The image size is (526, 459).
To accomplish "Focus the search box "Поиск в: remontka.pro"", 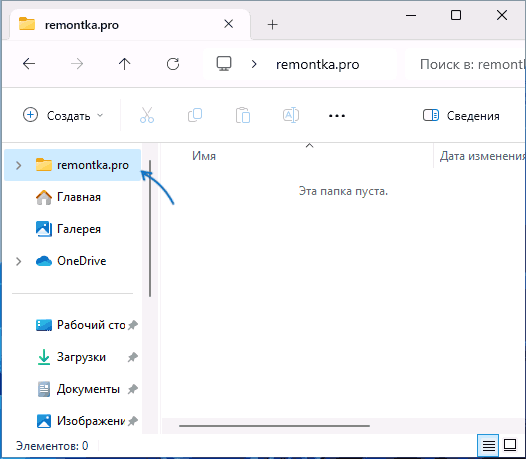I will click(466, 64).
